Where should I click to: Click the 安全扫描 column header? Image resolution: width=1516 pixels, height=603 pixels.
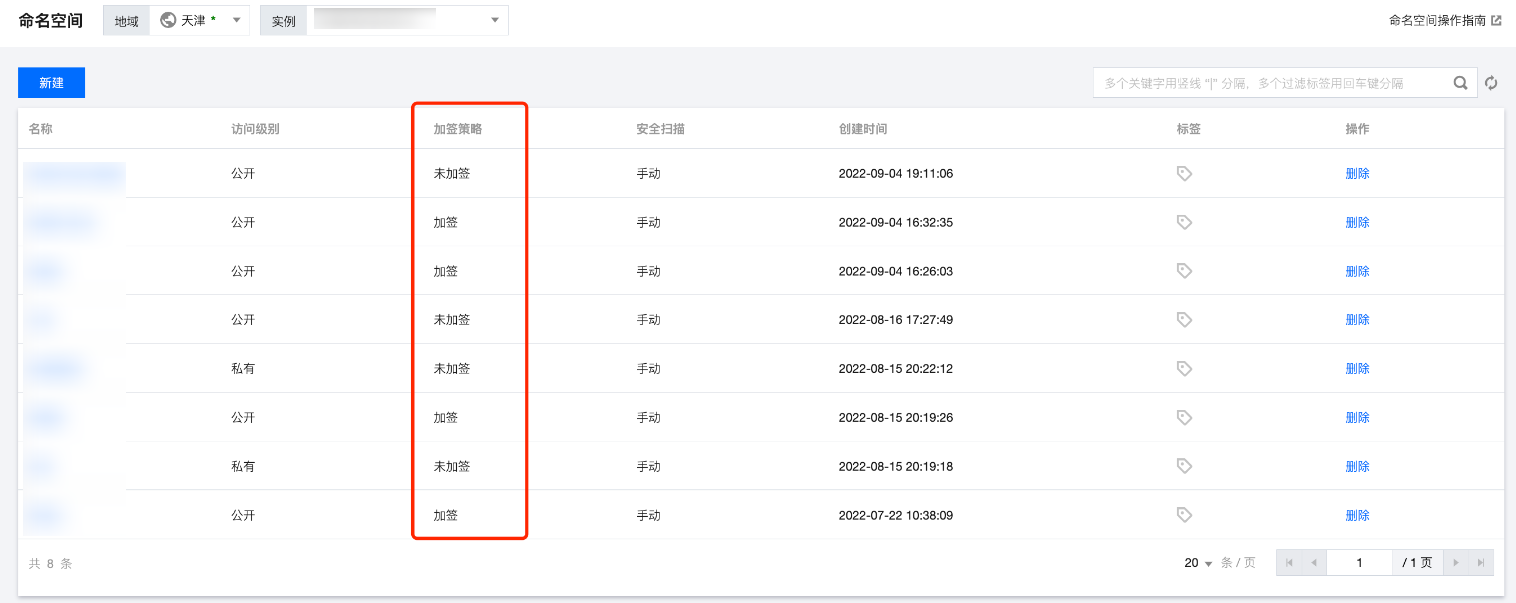[660, 129]
